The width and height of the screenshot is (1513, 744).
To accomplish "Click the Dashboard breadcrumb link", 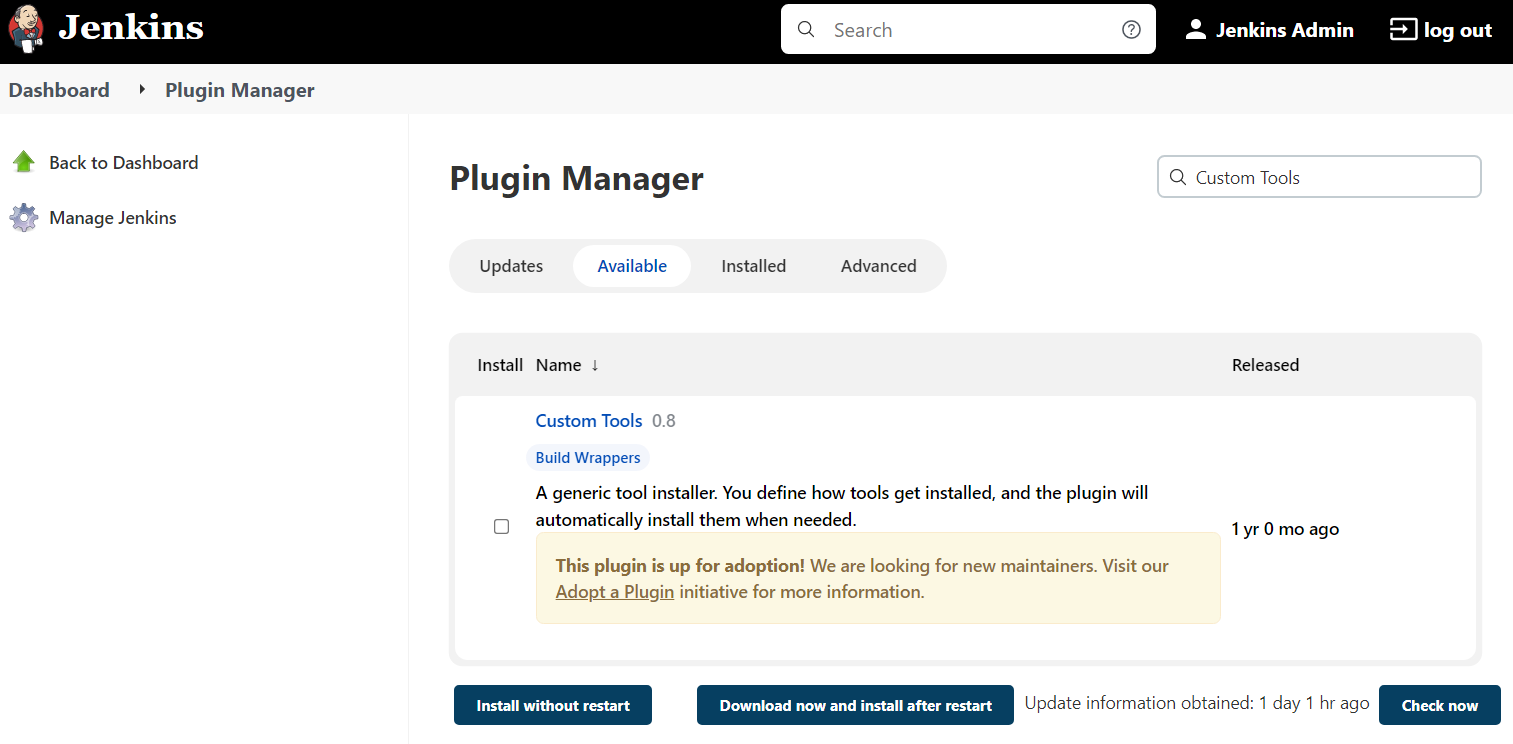I will tap(59, 90).
